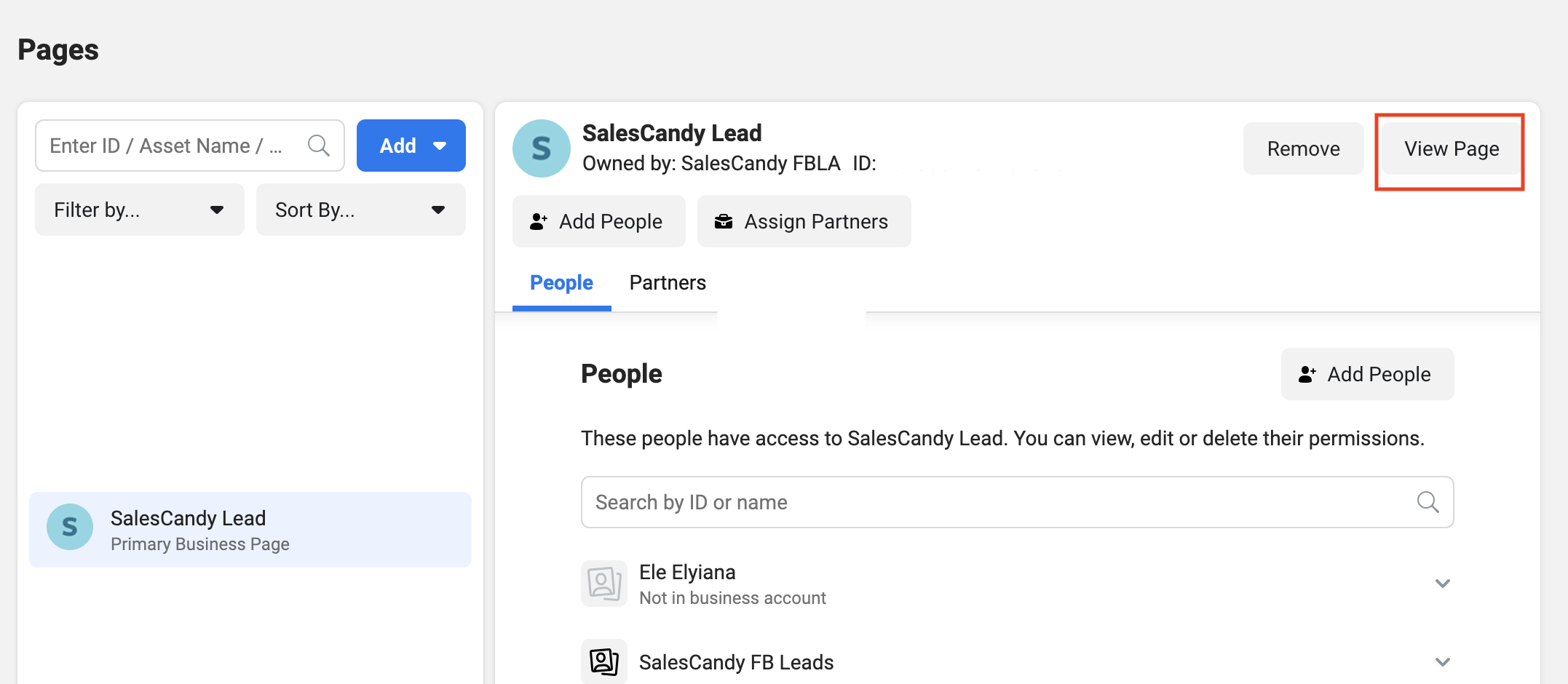
Task: Click the SalesCandy Lead avatar in header
Action: pyautogui.click(x=541, y=148)
